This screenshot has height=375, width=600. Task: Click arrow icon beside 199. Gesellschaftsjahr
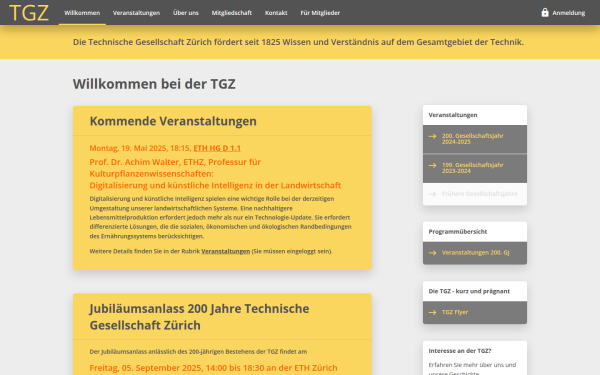click(432, 165)
